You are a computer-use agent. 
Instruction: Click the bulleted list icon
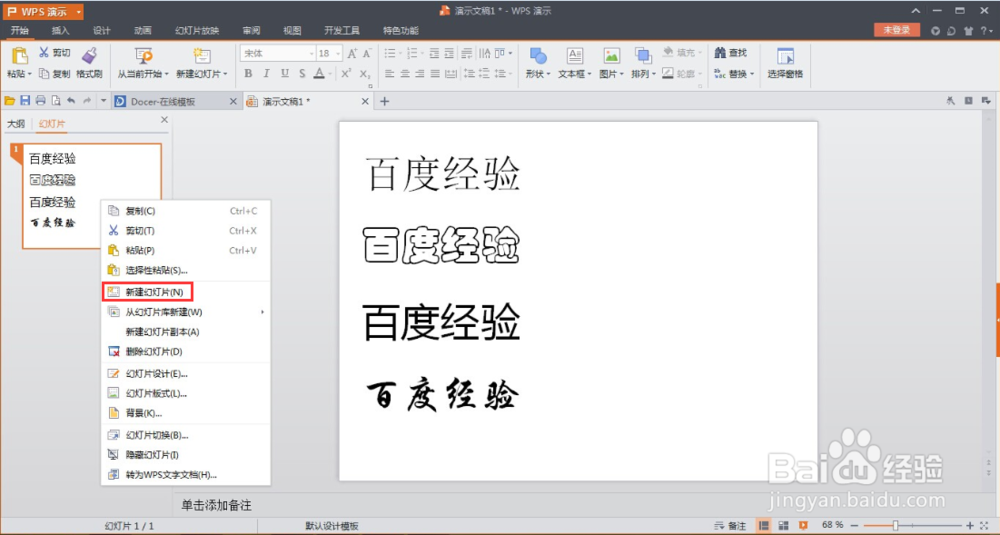390,54
